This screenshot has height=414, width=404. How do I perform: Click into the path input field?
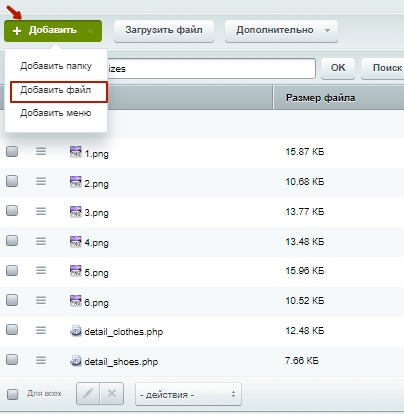pos(211,69)
